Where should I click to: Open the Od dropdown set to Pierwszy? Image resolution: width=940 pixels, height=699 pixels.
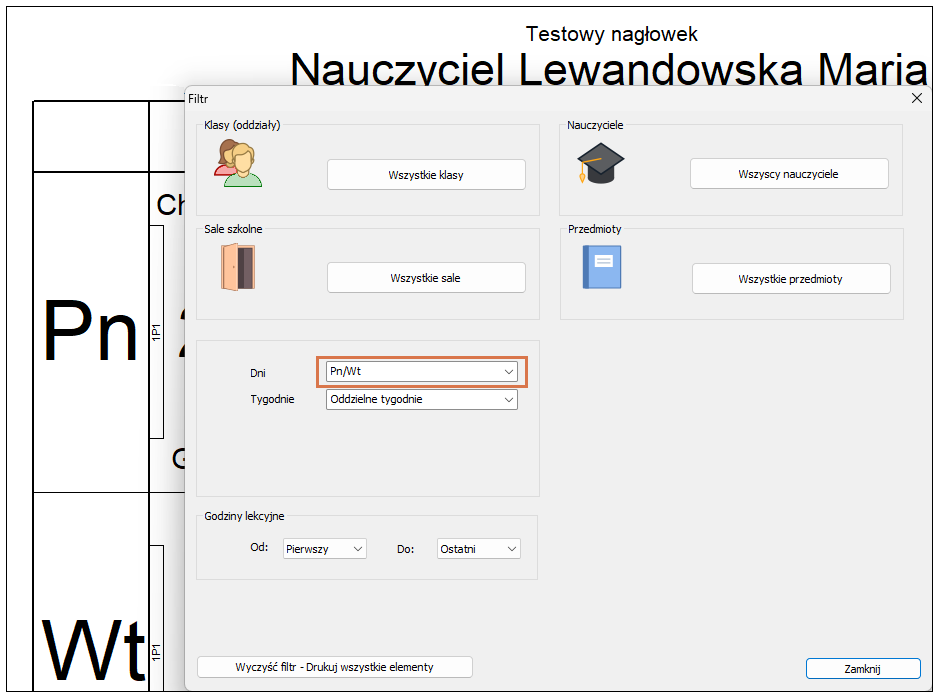[x=324, y=549]
